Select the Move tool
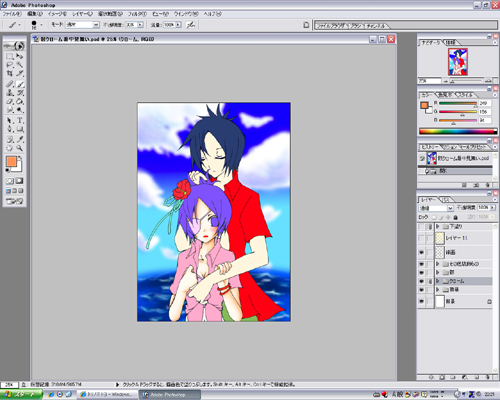 coord(20,56)
